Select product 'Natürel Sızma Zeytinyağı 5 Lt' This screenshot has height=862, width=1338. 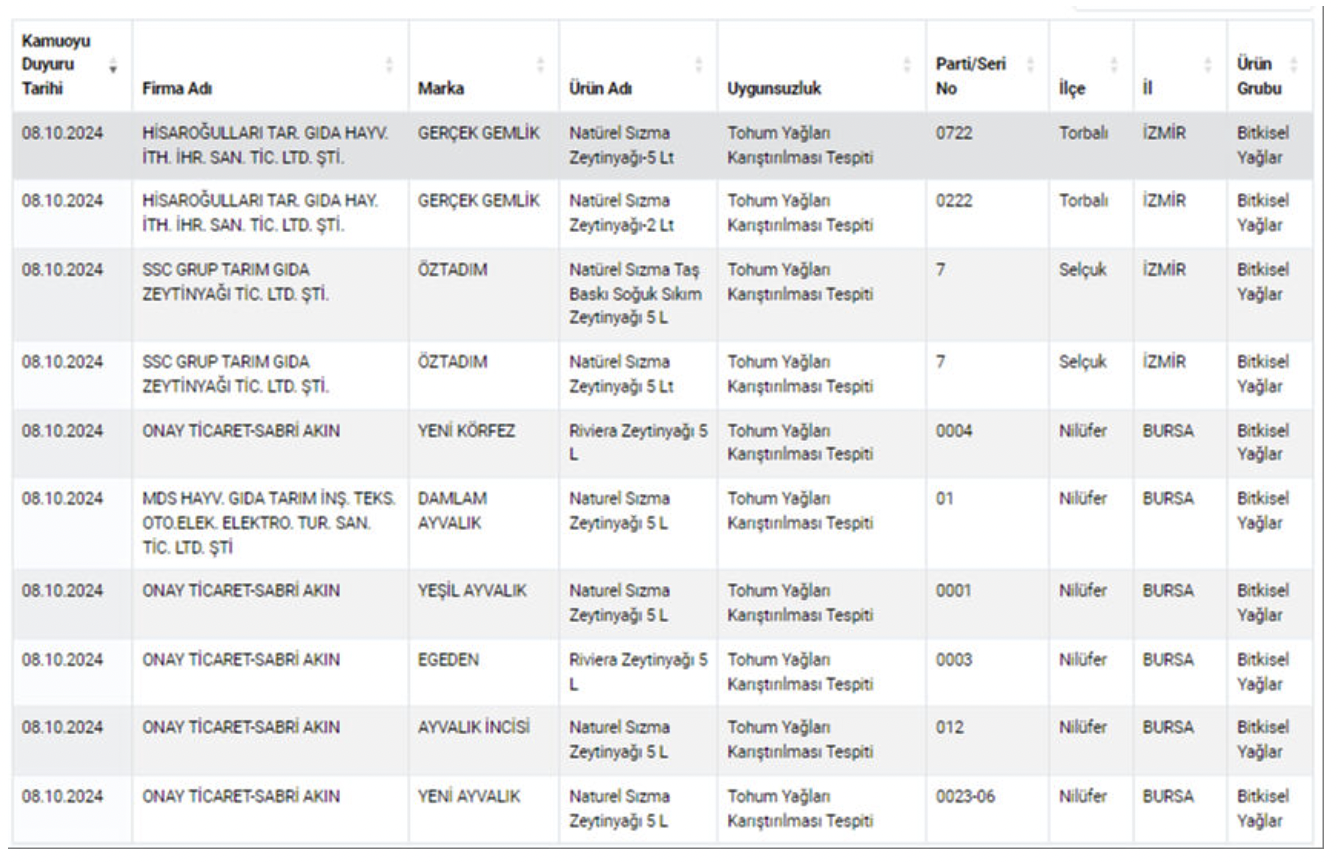coord(625,373)
